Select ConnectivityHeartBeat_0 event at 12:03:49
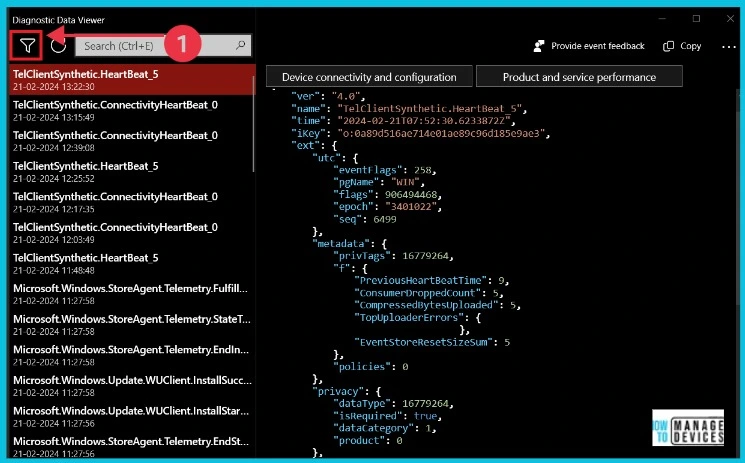Viewport: 745px width, 463px height. click(x=132, y=233)
